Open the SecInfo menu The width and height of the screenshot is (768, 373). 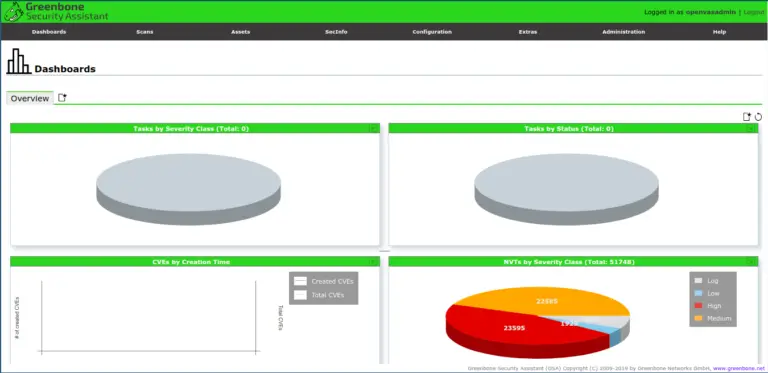point(336,32)
